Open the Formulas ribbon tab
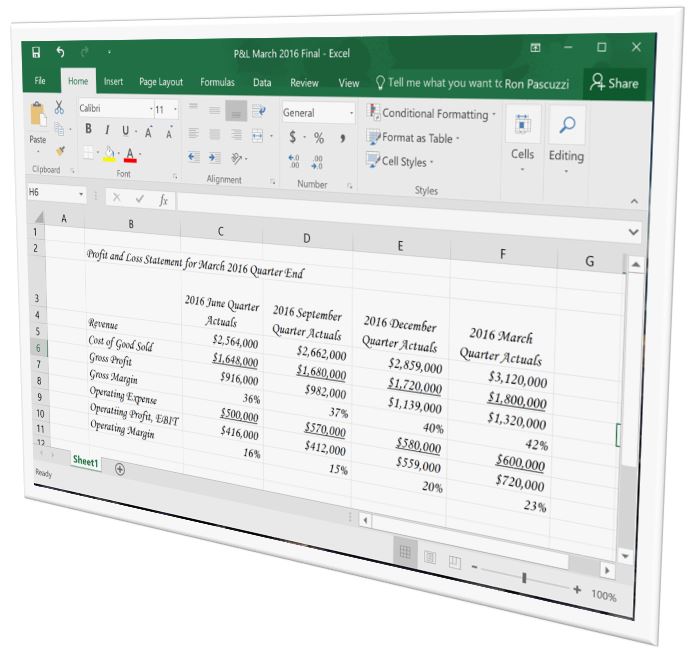This screenshot has height=658, width=700. (217, 82)
